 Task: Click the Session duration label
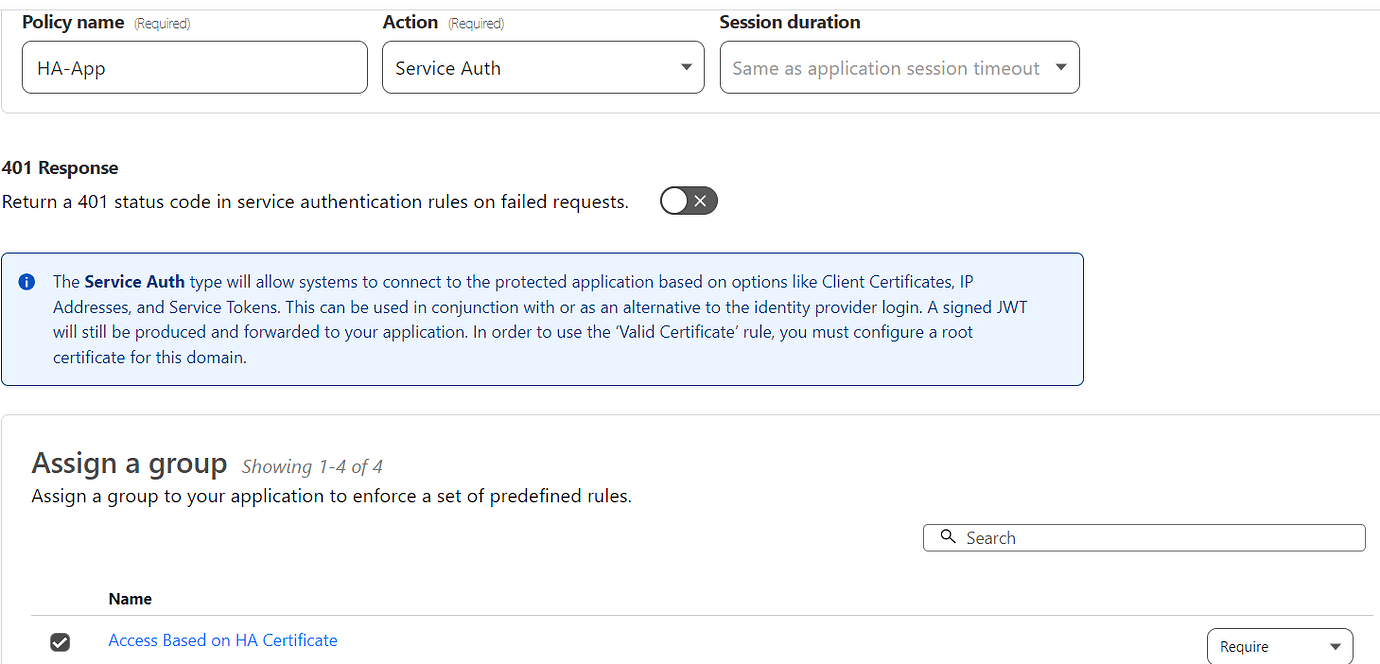tap(789, 22)
